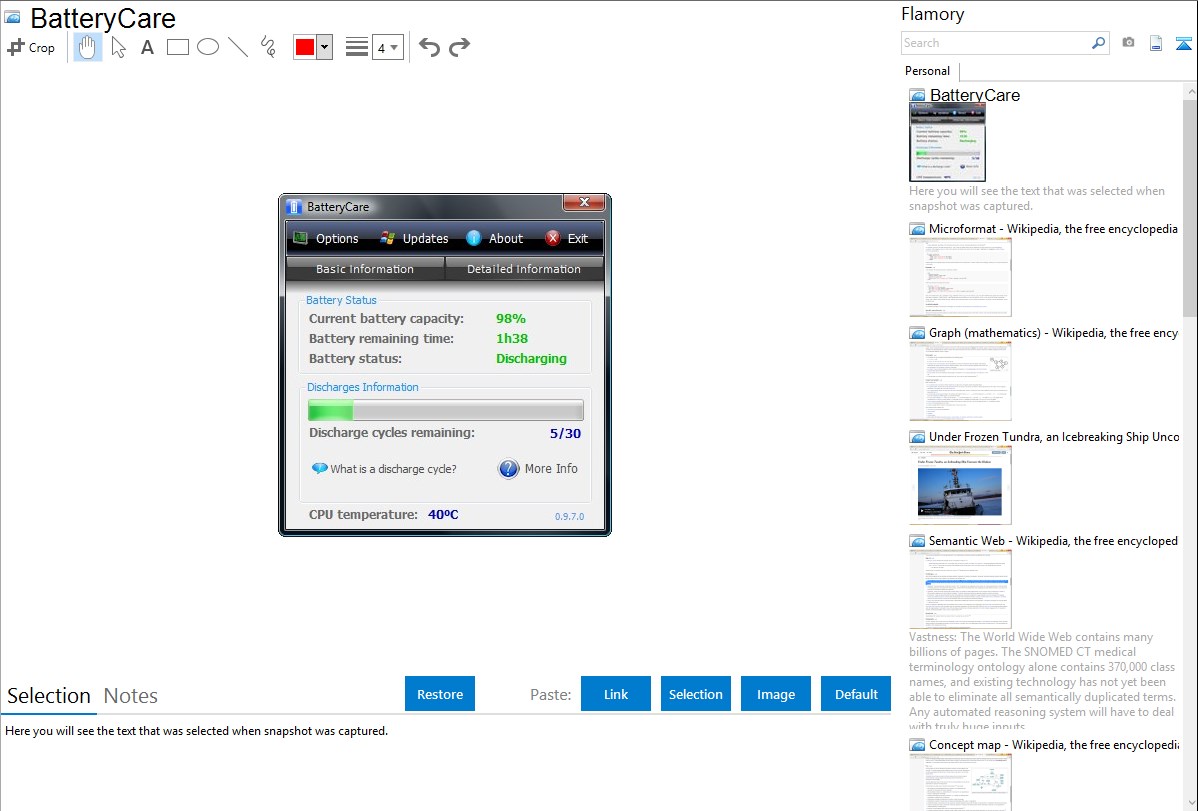Redo the last edit

pos(459,47)
